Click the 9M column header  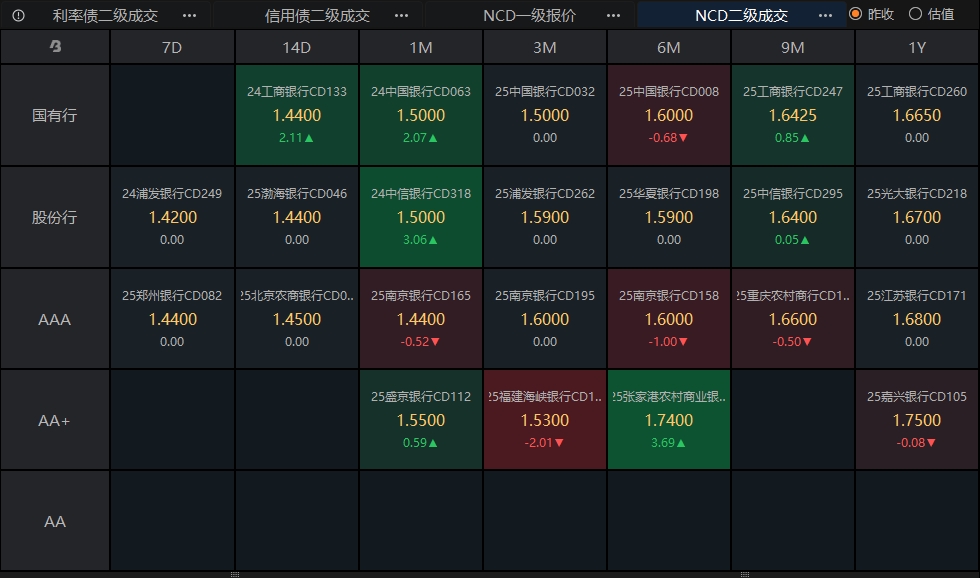point(792,47)
